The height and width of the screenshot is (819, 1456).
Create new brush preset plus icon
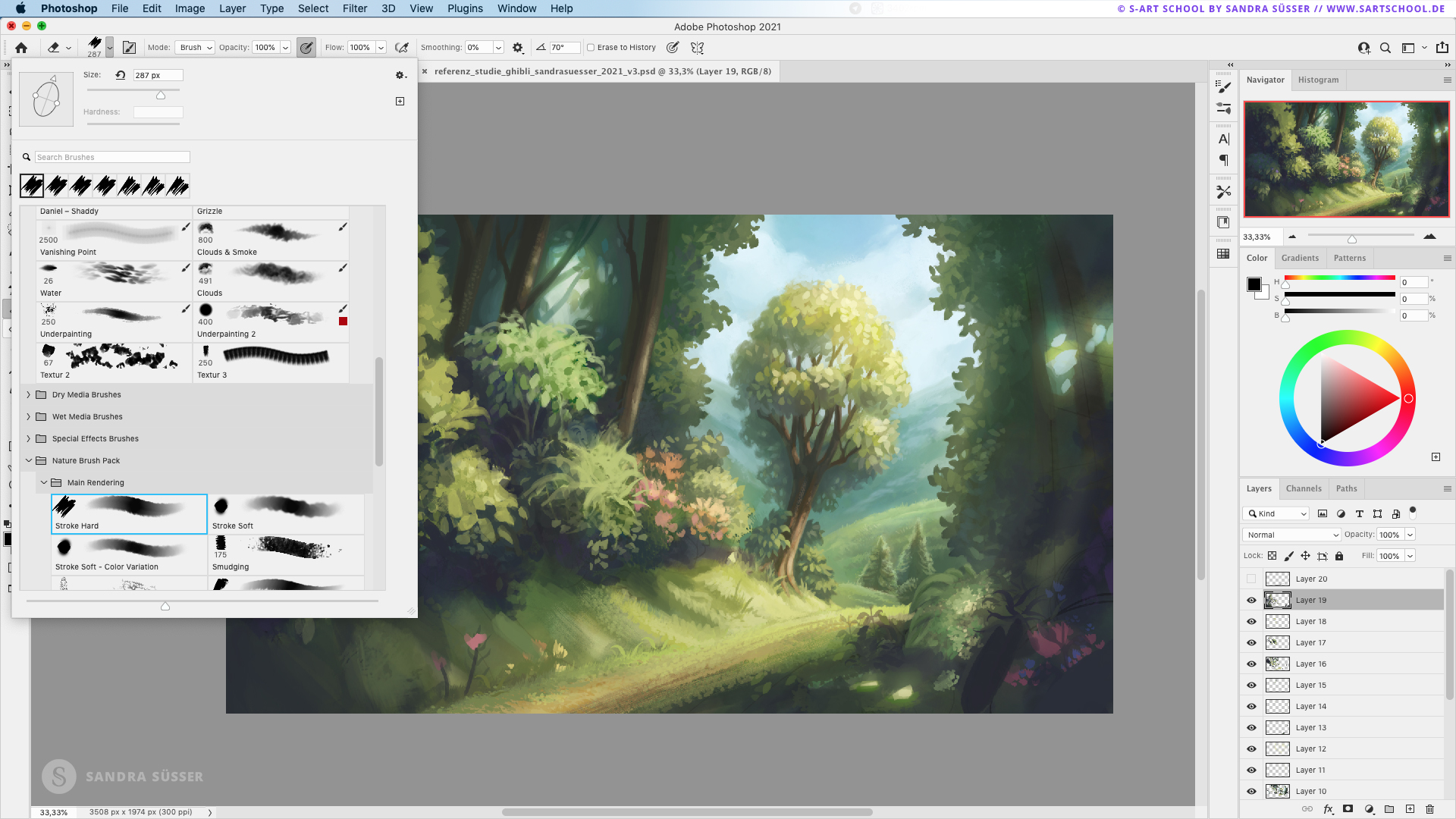tap(400, 102)
